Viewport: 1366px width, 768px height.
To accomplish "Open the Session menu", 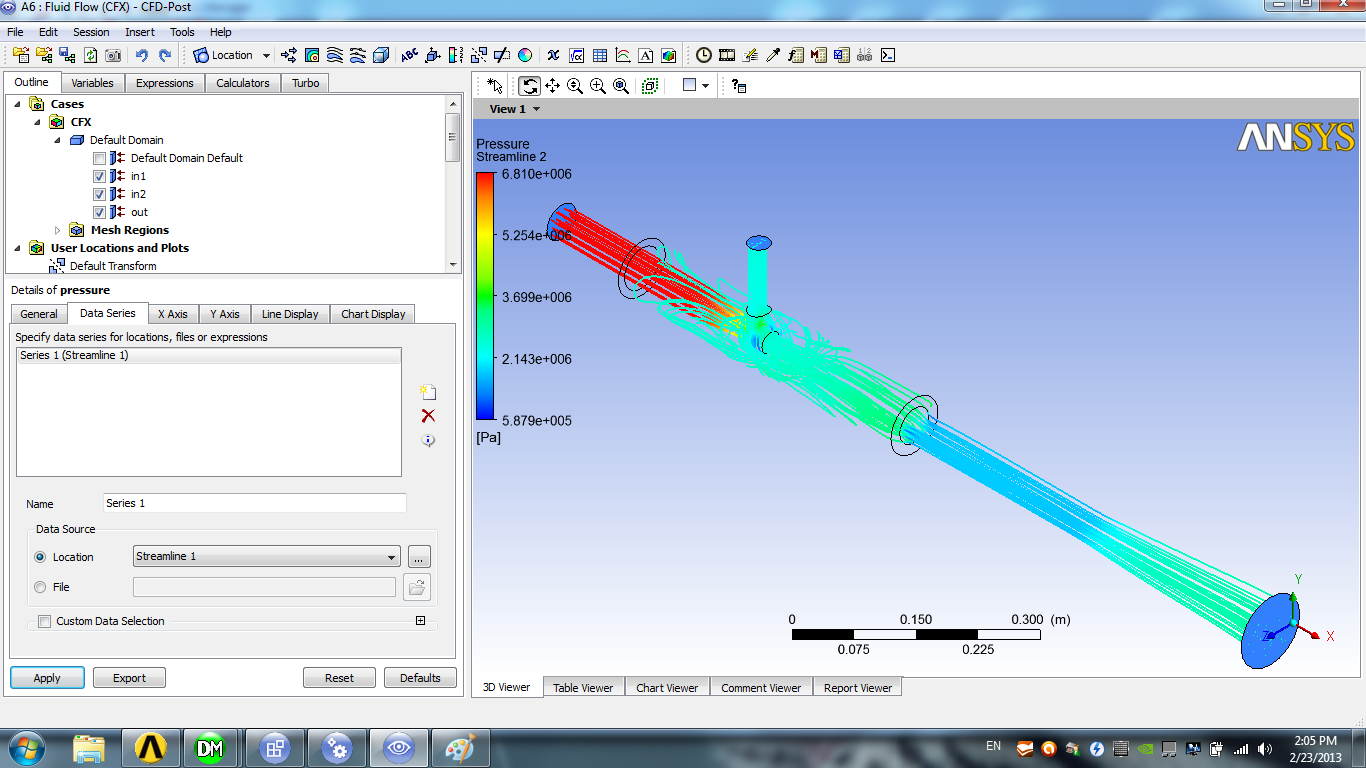I will (91, 32).
